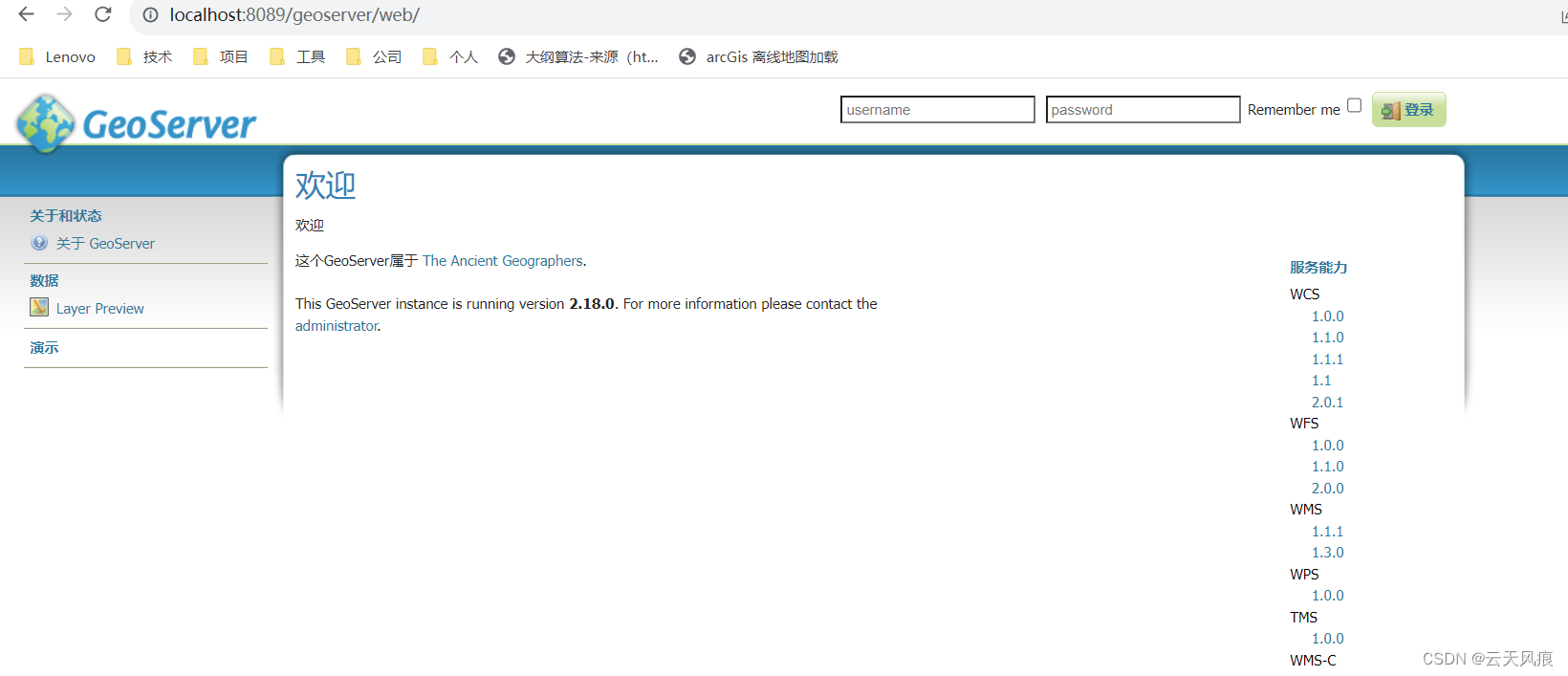Click the browser back arrow
The height and width of the screenshot is (676, 1568).
point(27,14)
